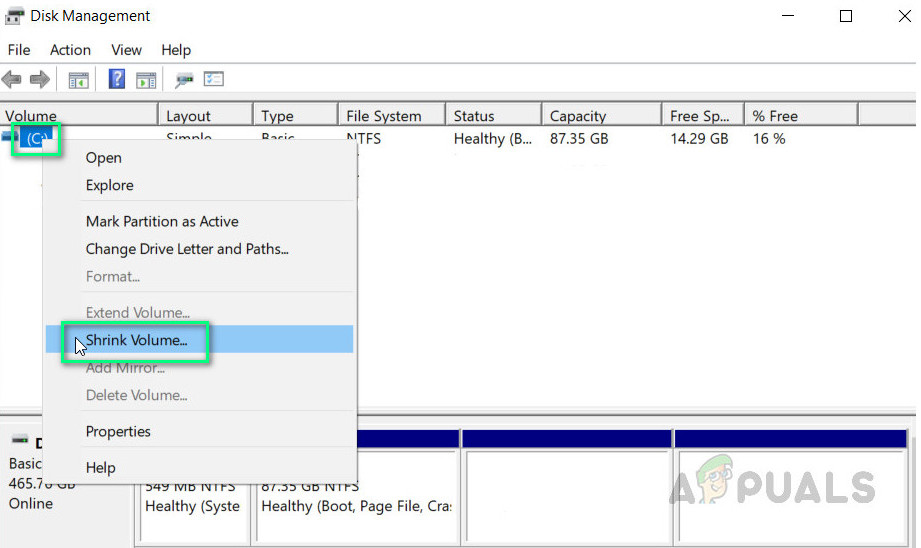Sort by the Volume column header
Image resolution: width=921 pixels, height=548 pixels.
click(x=79, y=116)
